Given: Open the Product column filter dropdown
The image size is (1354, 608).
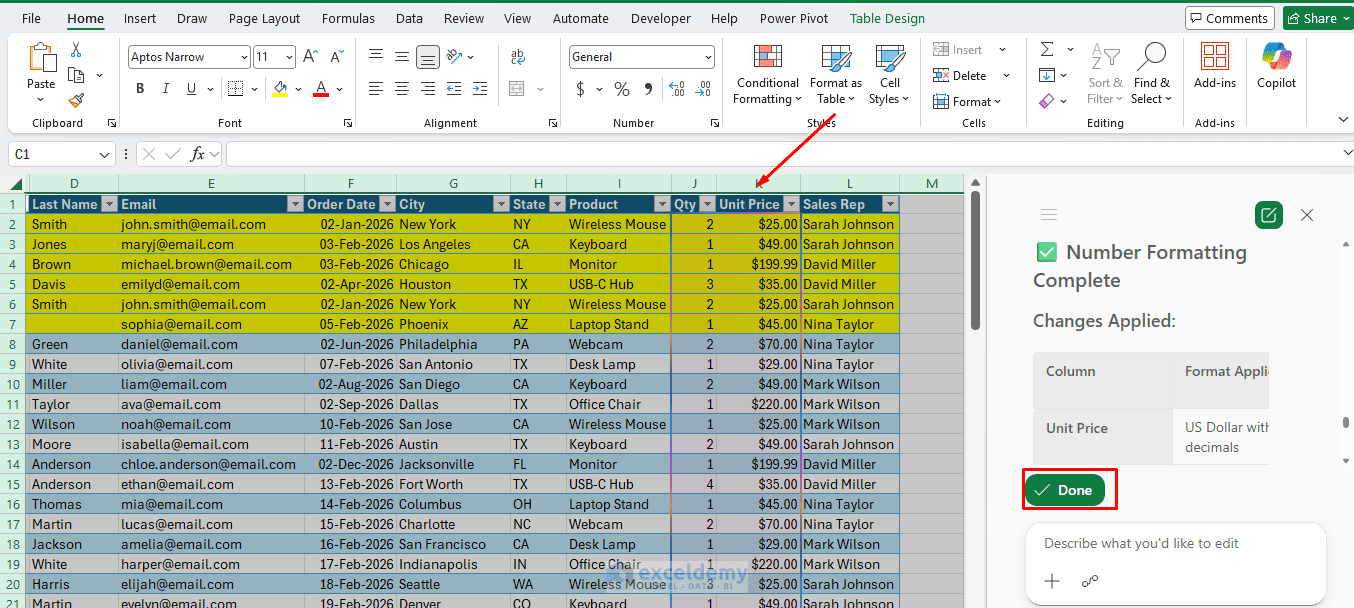Looking at the screenshot, I should click(x=663, y=204).
